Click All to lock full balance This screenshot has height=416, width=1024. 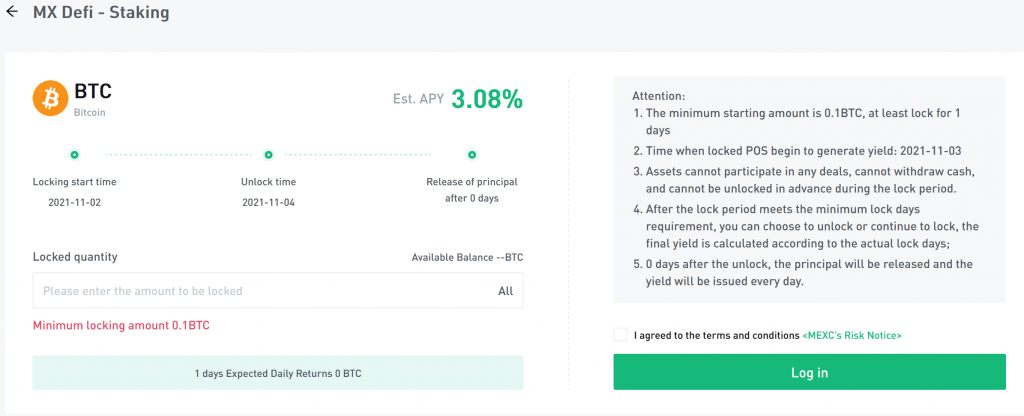[x=505, y=291]
